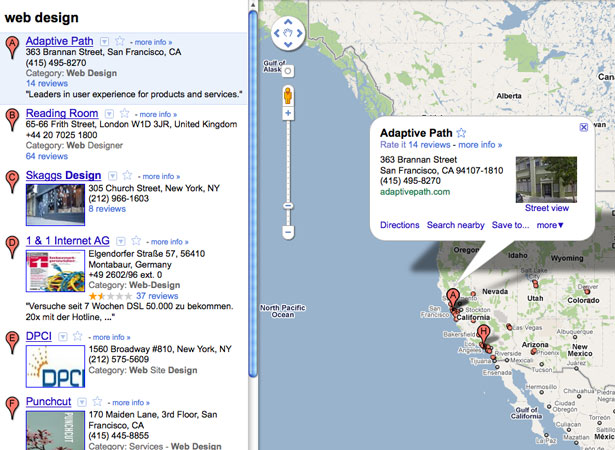Click the zoom slider track above handle
Viewport: 615px width, 450px height.
pos(288,160)
